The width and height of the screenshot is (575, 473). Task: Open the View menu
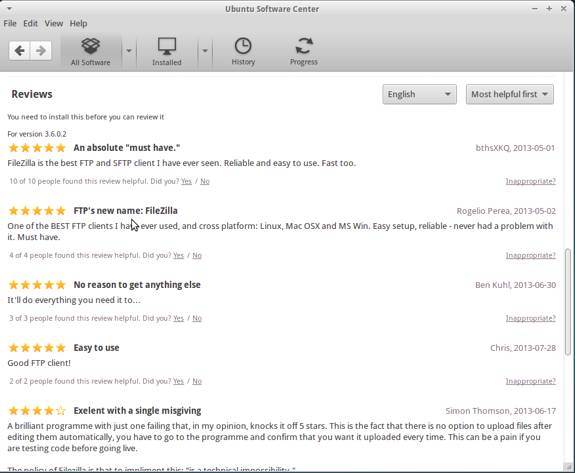(54, 23)
